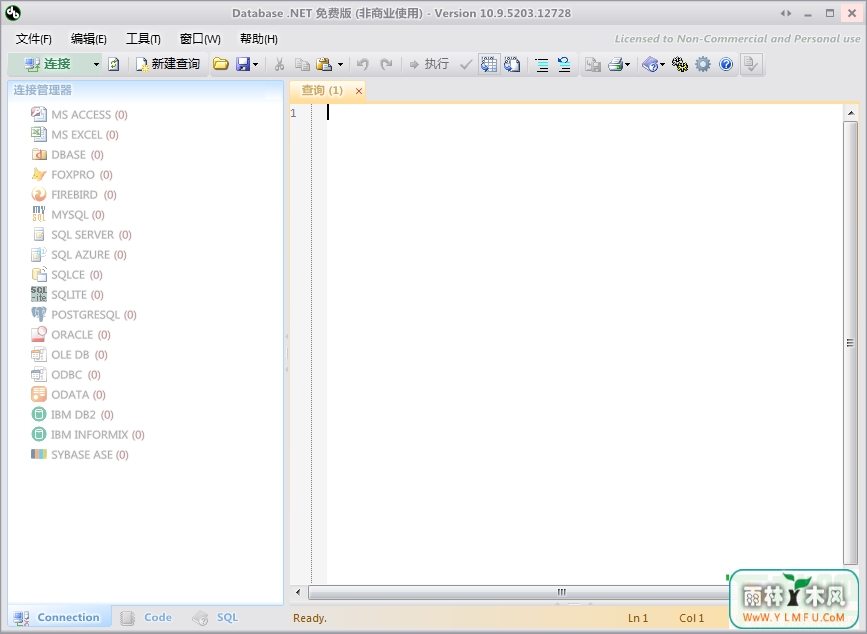
Task: Select MS ACCESS (0) in connection tree
Action: coord(89,114)
